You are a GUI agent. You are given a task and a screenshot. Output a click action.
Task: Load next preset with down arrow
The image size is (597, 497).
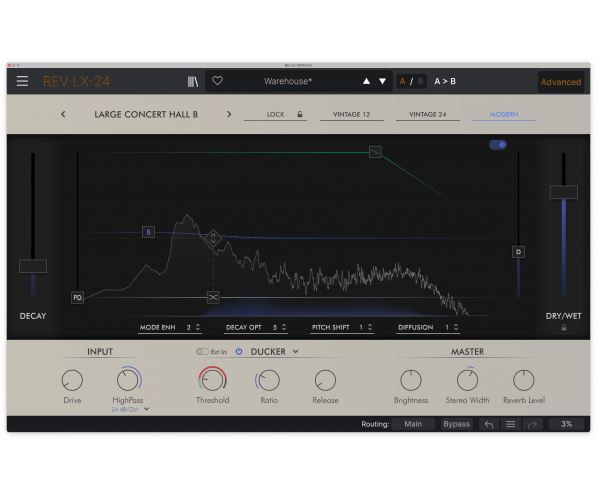383,81
